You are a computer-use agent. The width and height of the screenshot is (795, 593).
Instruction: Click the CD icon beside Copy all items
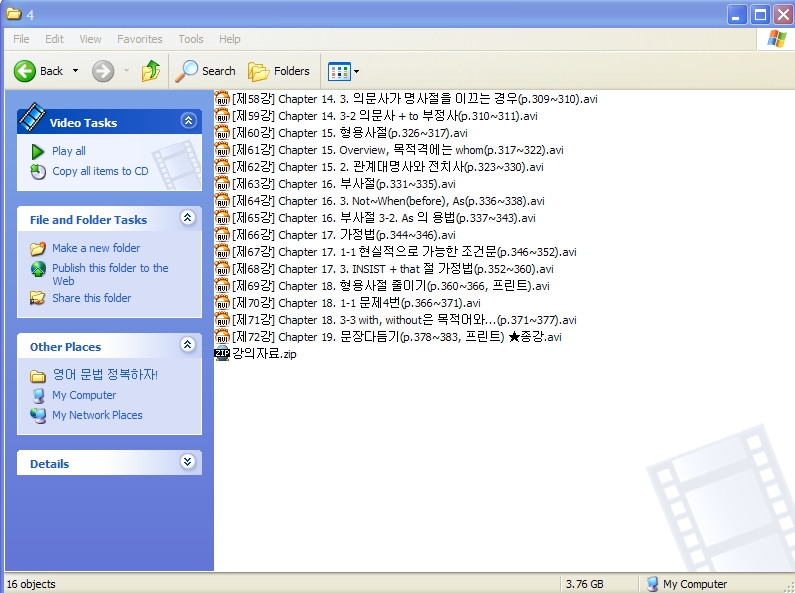(38, 172)
